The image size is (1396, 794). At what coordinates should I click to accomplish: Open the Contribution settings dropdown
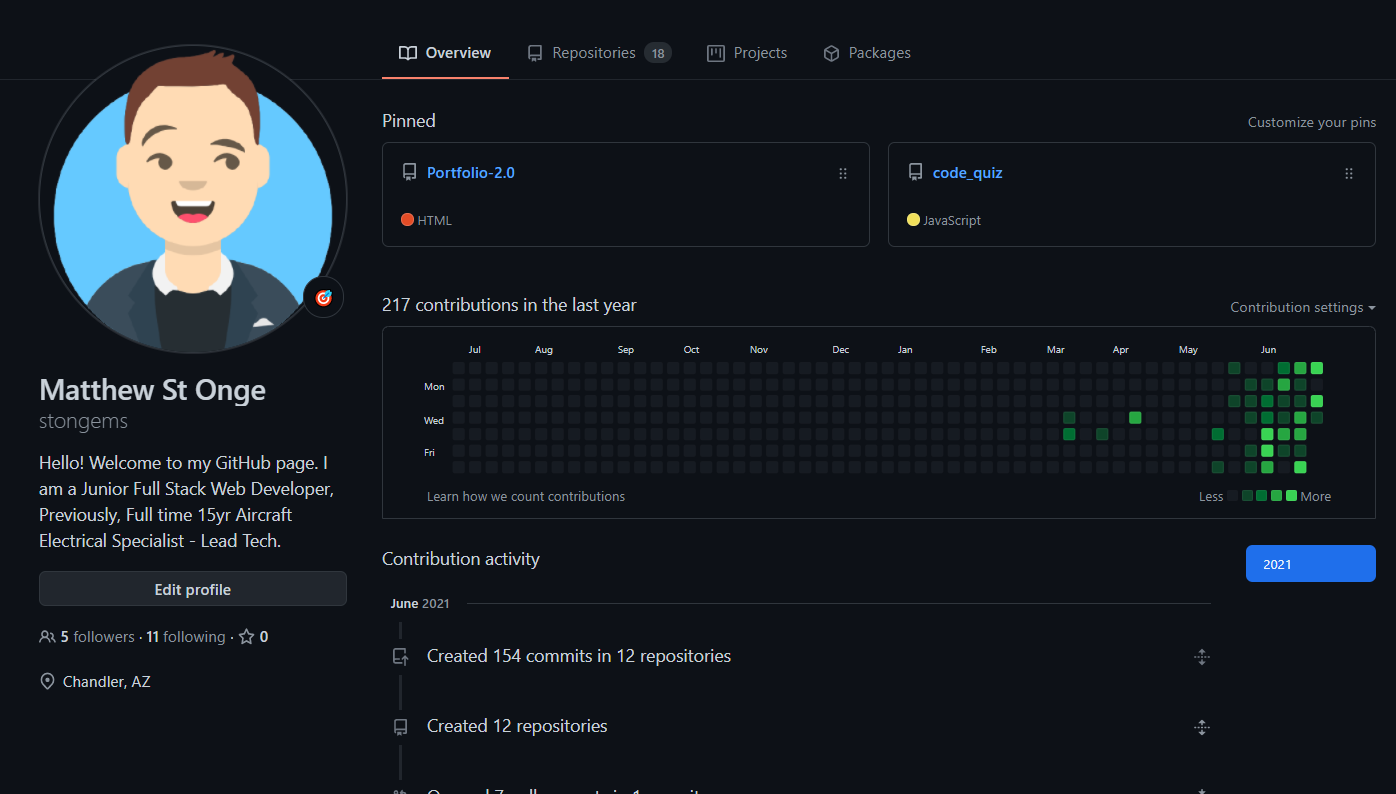tap(1302, 307)
